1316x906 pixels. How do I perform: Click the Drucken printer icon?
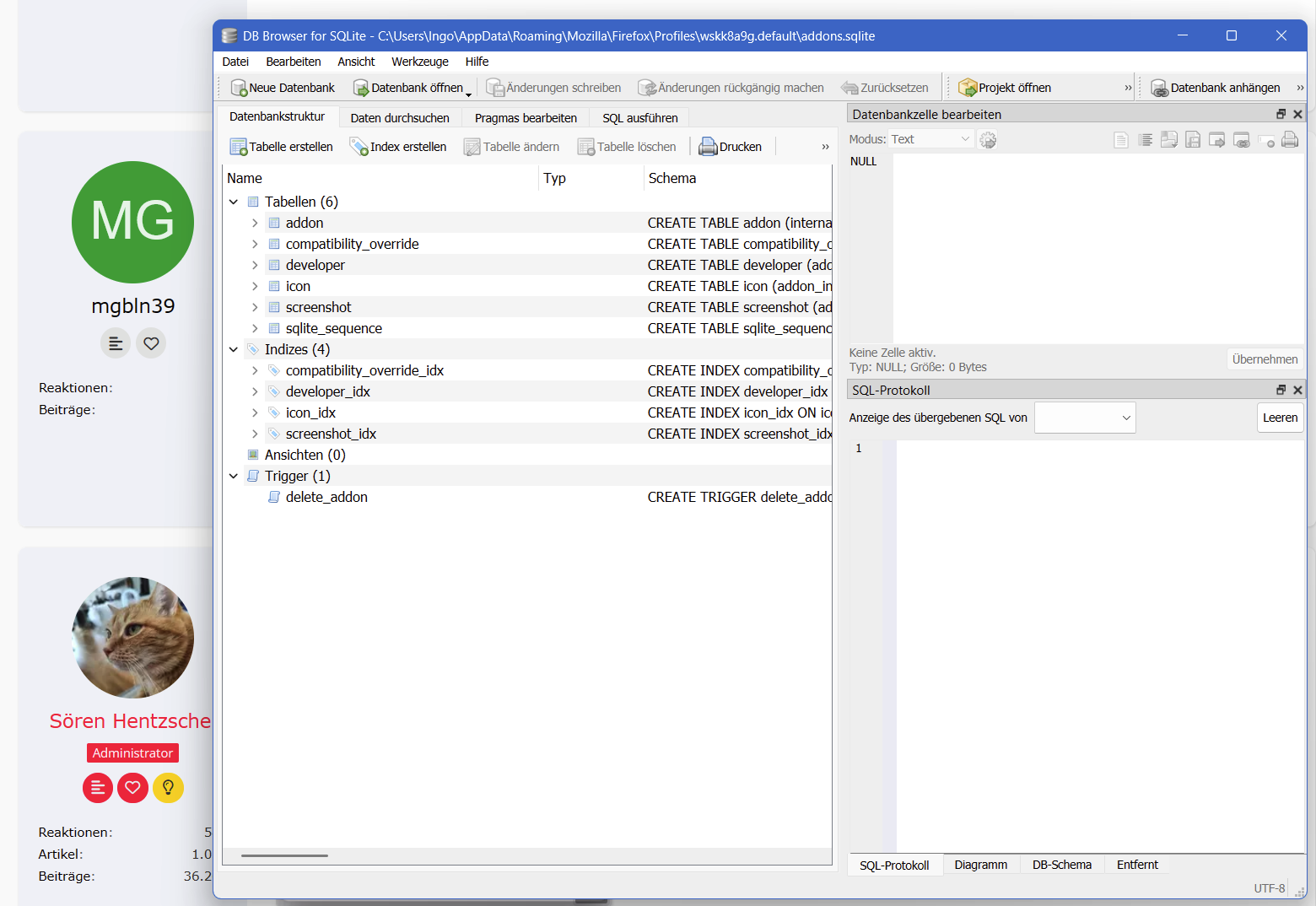click(708, 147)
